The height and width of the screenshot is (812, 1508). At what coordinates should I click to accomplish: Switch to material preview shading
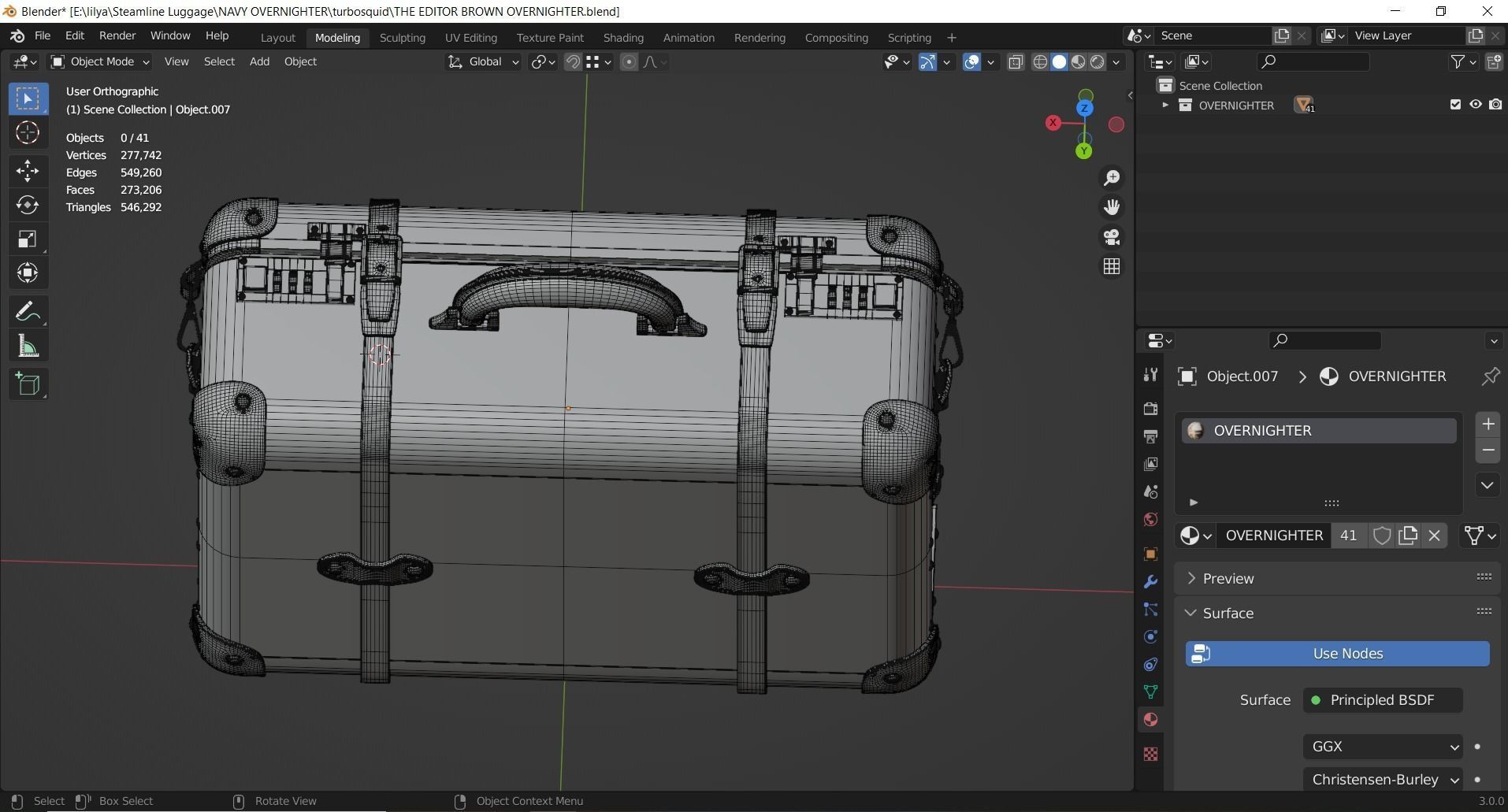[1078, 61]
